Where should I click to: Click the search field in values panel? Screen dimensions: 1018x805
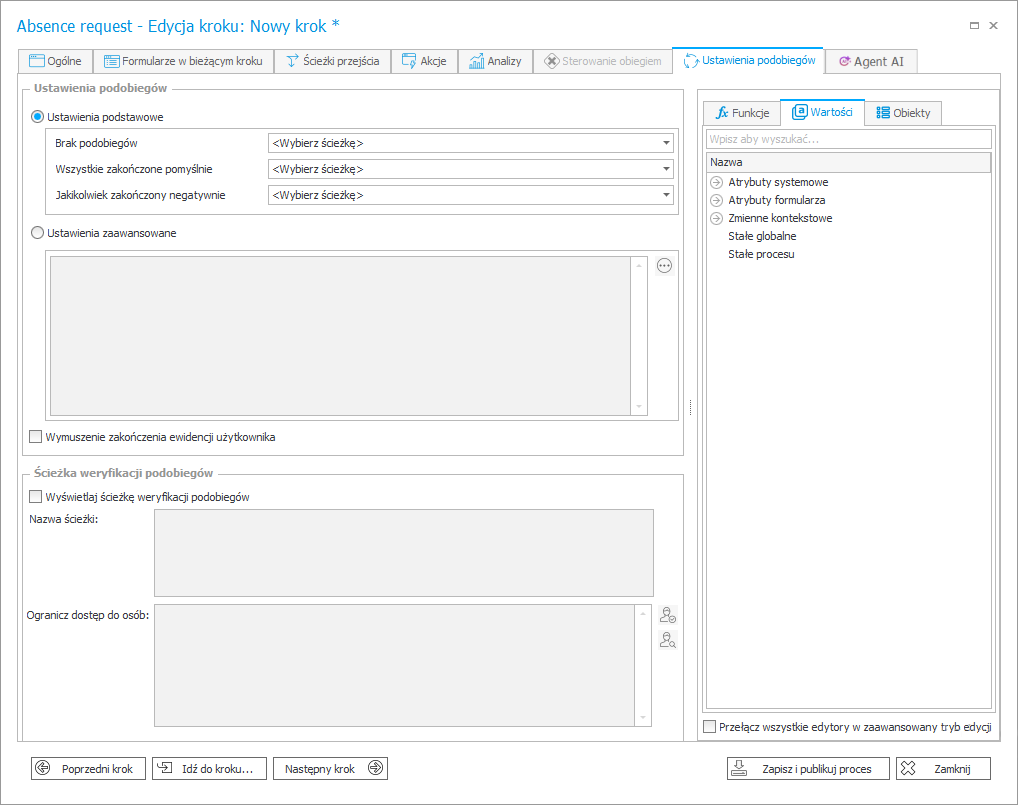coord(848,139)
